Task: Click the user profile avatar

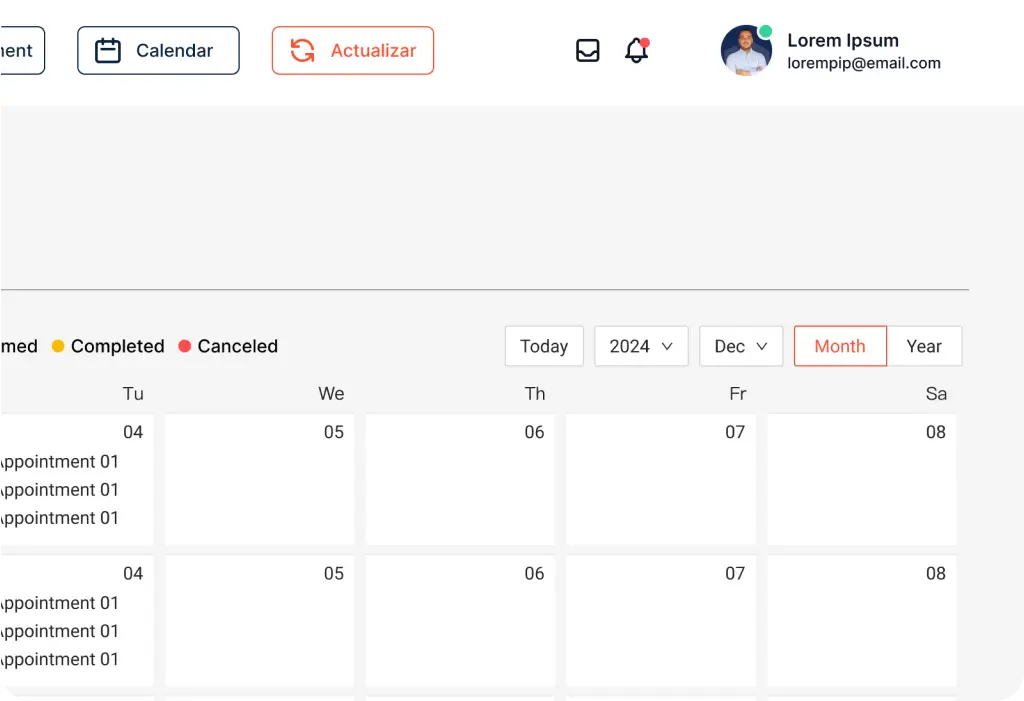Action: (x=746, y=50)
